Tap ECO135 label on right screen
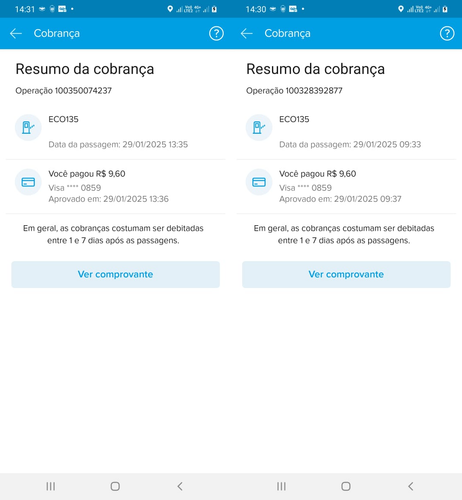Image resolution: width=462 pixels, height=500 pixels. click(x=294, y=119)
